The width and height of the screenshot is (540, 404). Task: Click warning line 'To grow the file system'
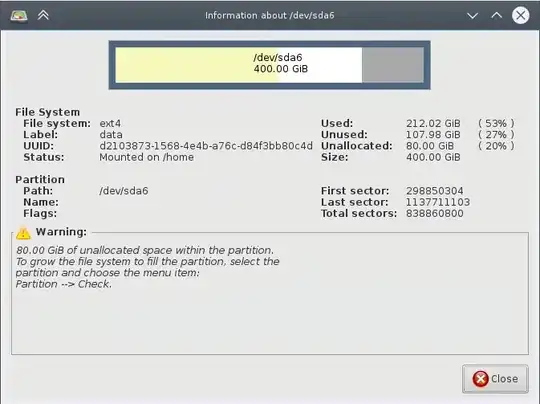tap(147, 261)
